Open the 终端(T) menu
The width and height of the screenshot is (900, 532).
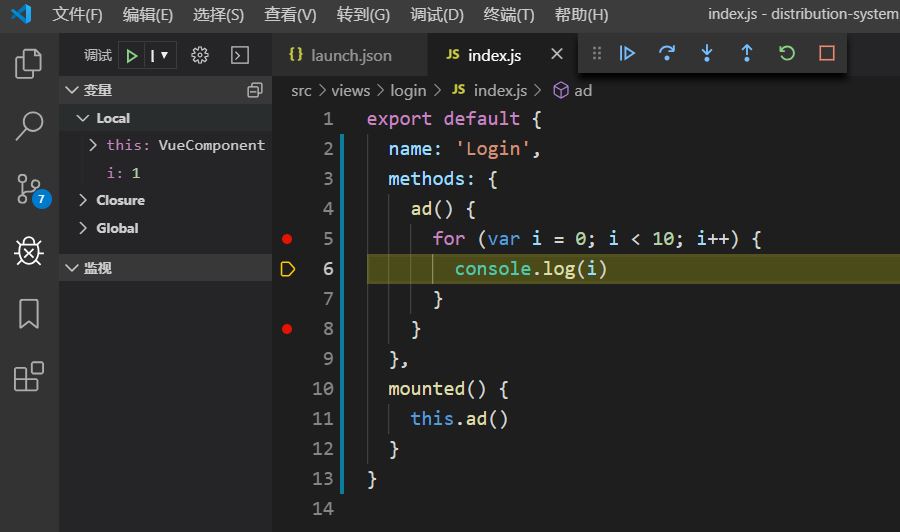click(x=509, y=14)
